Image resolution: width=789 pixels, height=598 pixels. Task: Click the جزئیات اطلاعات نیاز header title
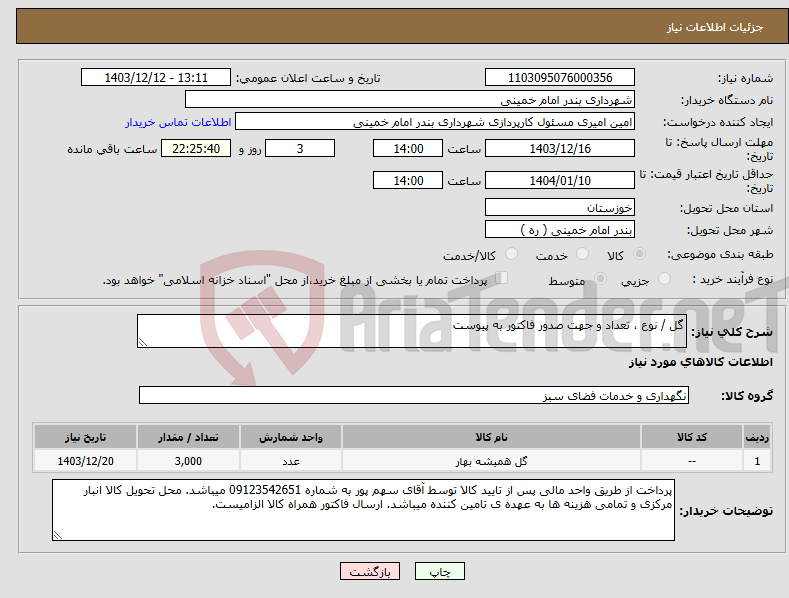[715, 27]
